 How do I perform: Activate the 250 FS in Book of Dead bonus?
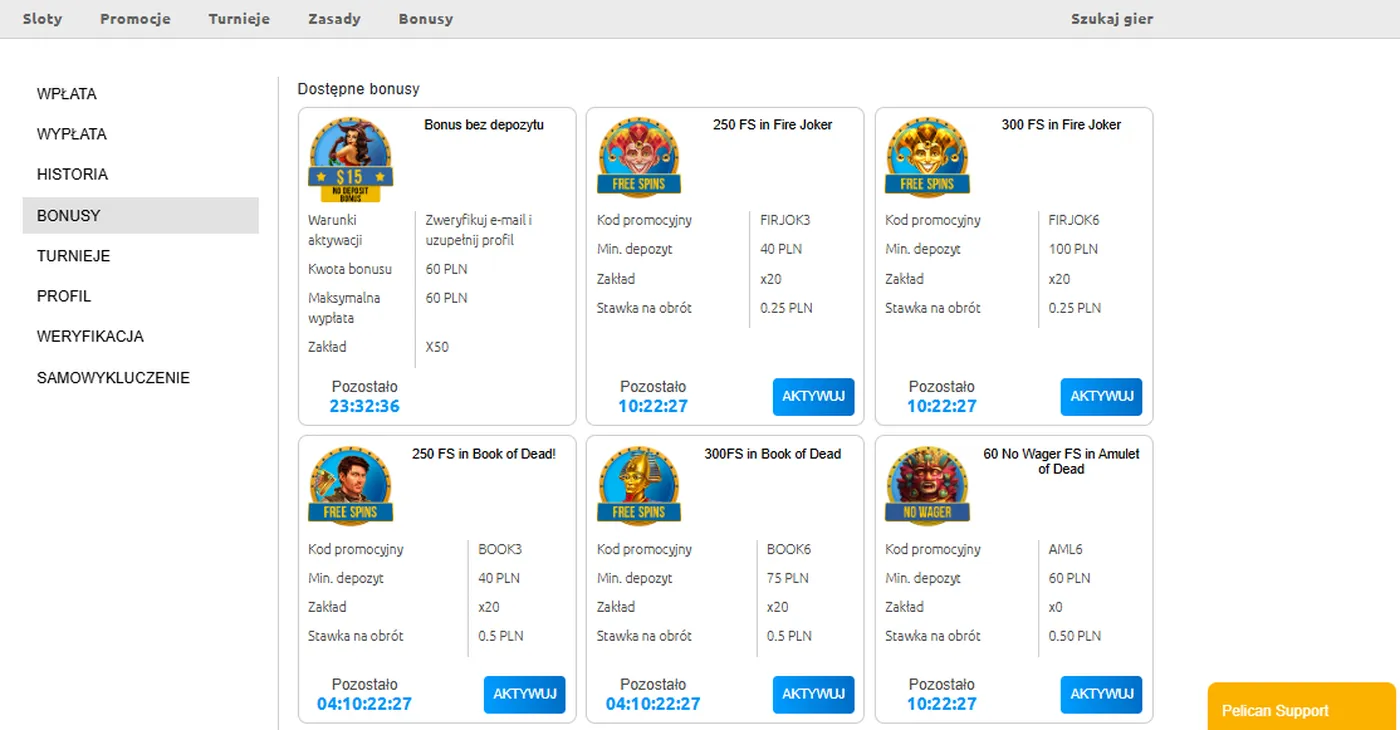coord(524,695)
